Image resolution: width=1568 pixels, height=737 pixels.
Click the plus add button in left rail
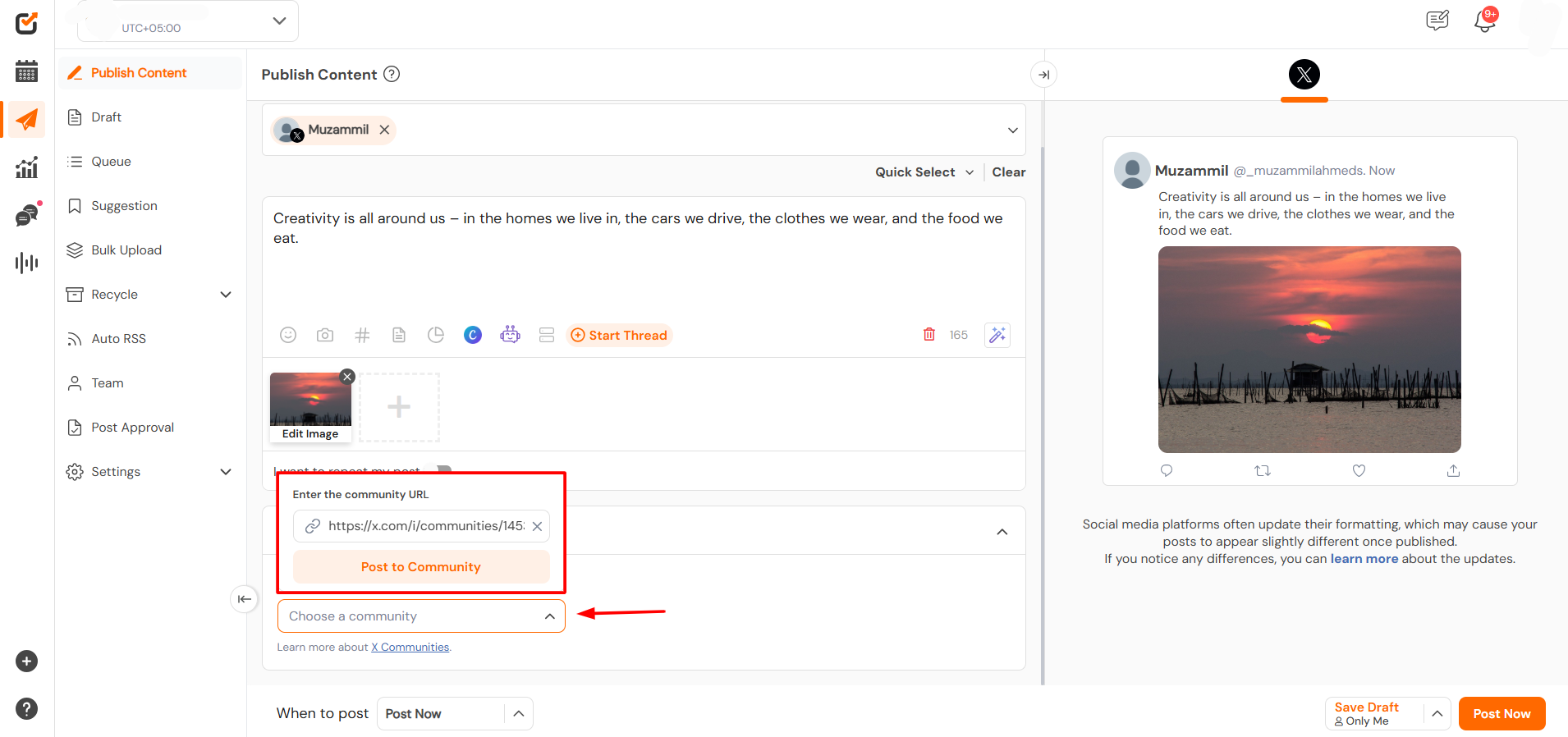[x=26, y=661]
